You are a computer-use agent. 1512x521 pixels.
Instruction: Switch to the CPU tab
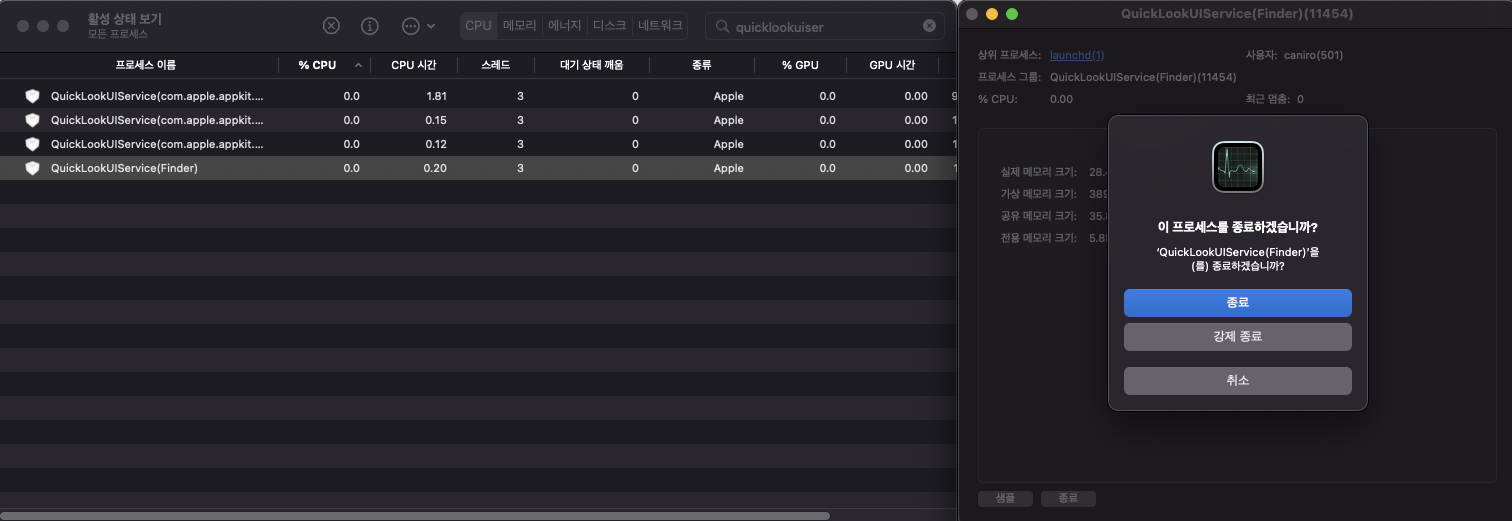[x=478, y=26]
